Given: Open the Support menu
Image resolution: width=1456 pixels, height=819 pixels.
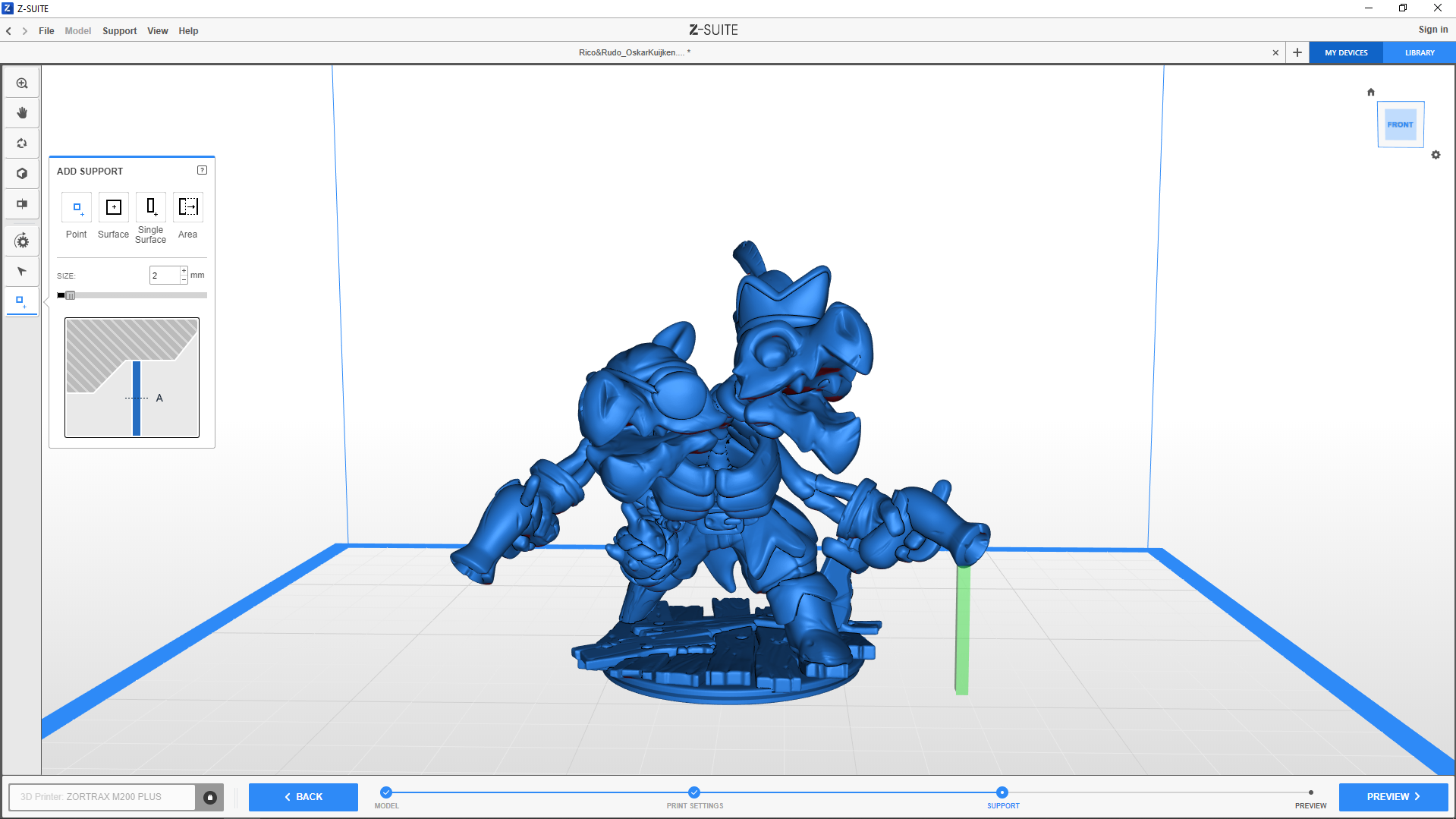Looking at the screenshot, I should [119, 31].
